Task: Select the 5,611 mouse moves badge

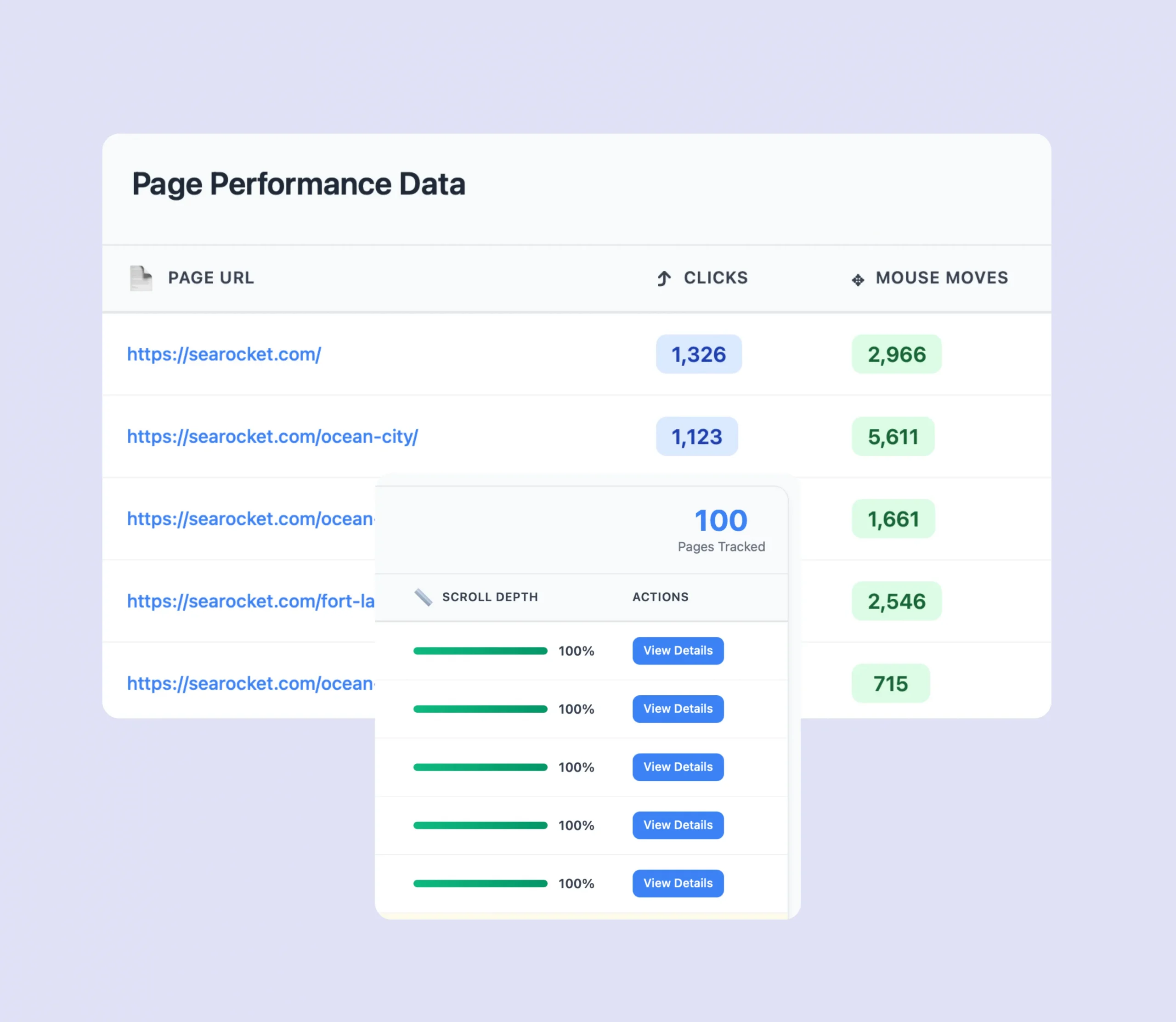Action: [893, 437]
